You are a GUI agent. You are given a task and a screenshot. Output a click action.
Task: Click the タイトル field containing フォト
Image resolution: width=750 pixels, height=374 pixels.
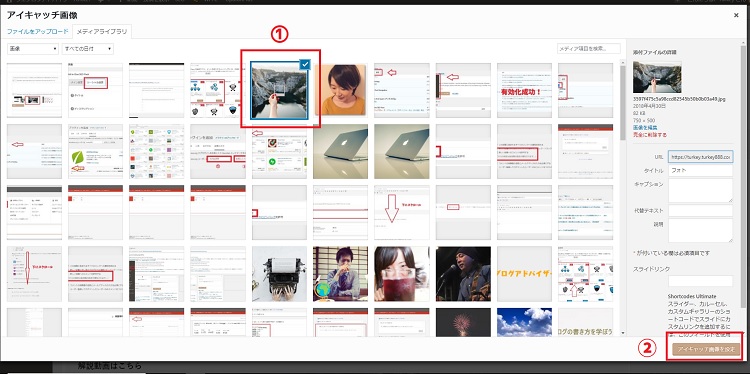[700, 170]
